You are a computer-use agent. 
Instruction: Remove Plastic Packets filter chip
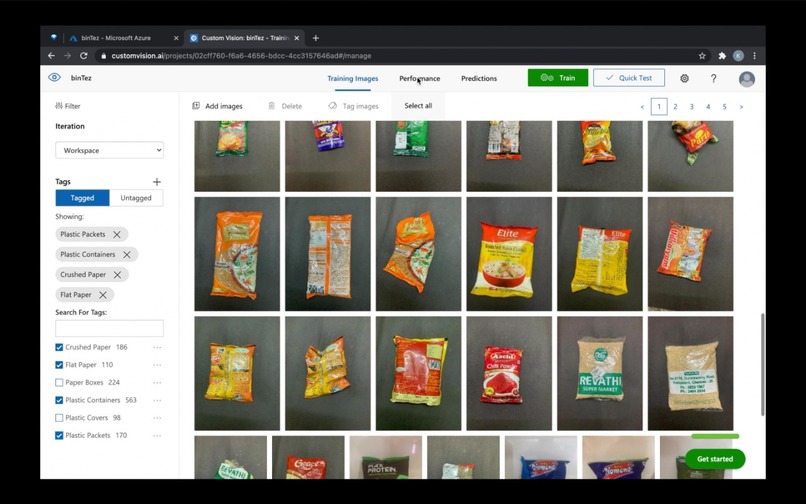(117, 235)
